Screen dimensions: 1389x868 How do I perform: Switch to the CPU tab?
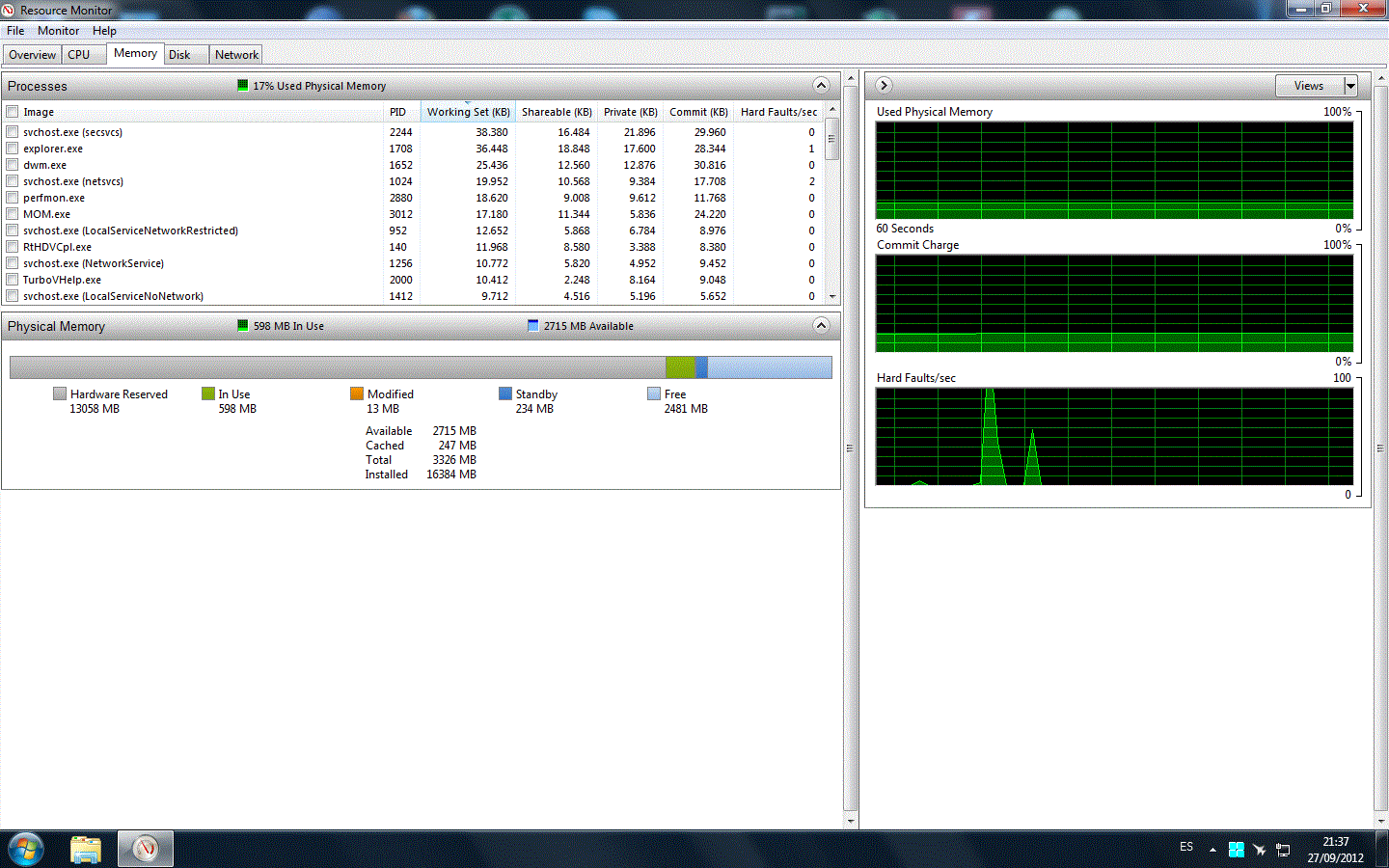[79, 55]
